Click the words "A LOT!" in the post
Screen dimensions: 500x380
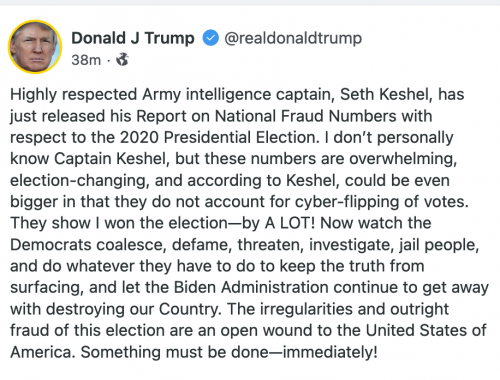(290, 223)
